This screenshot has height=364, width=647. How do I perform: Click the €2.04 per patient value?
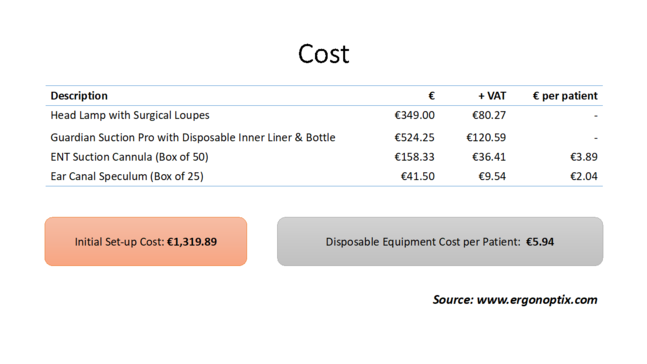pyautogui.click(x=584, y=176)
